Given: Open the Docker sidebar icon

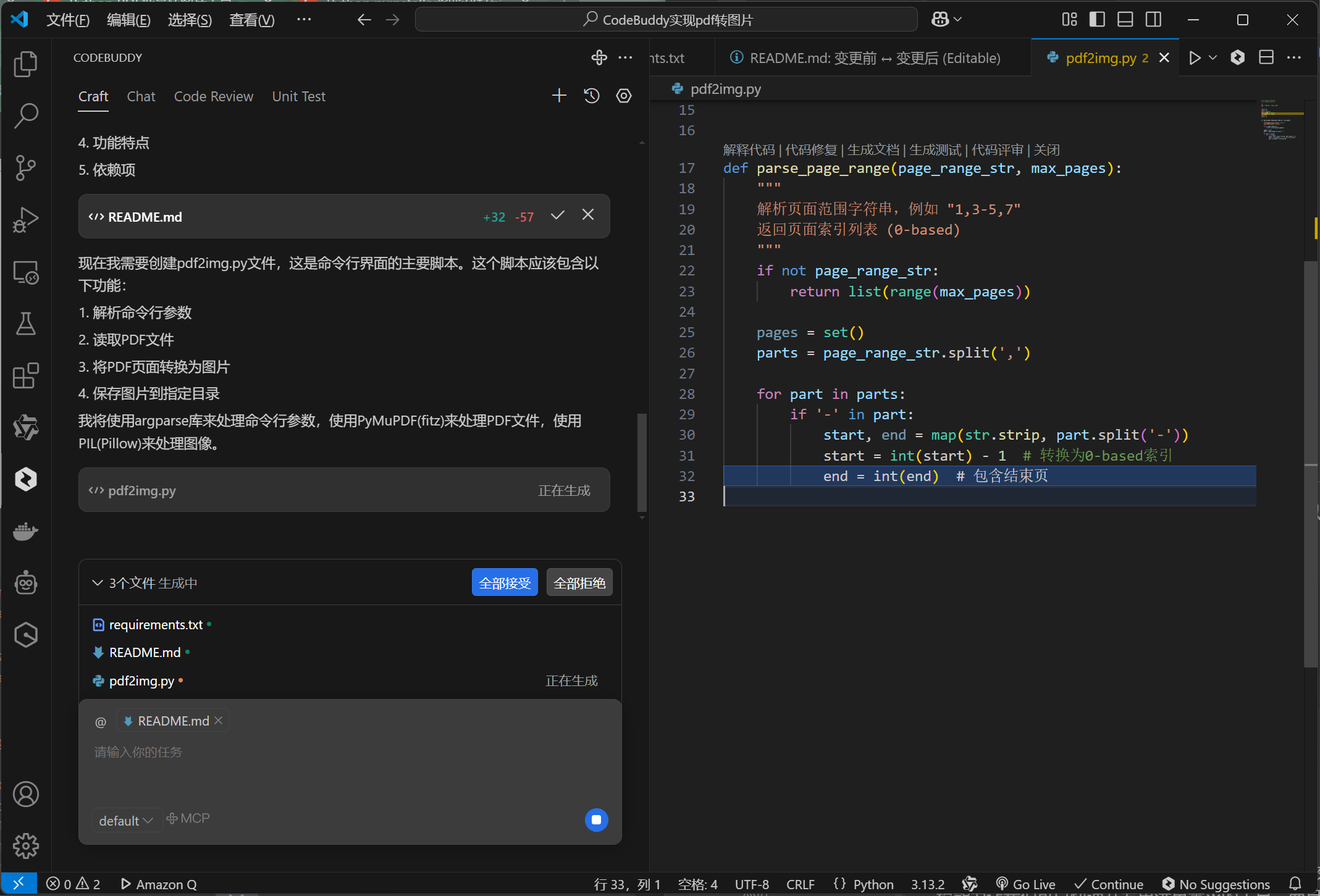Looking at the screenshot, I should [x=25, y=531].
